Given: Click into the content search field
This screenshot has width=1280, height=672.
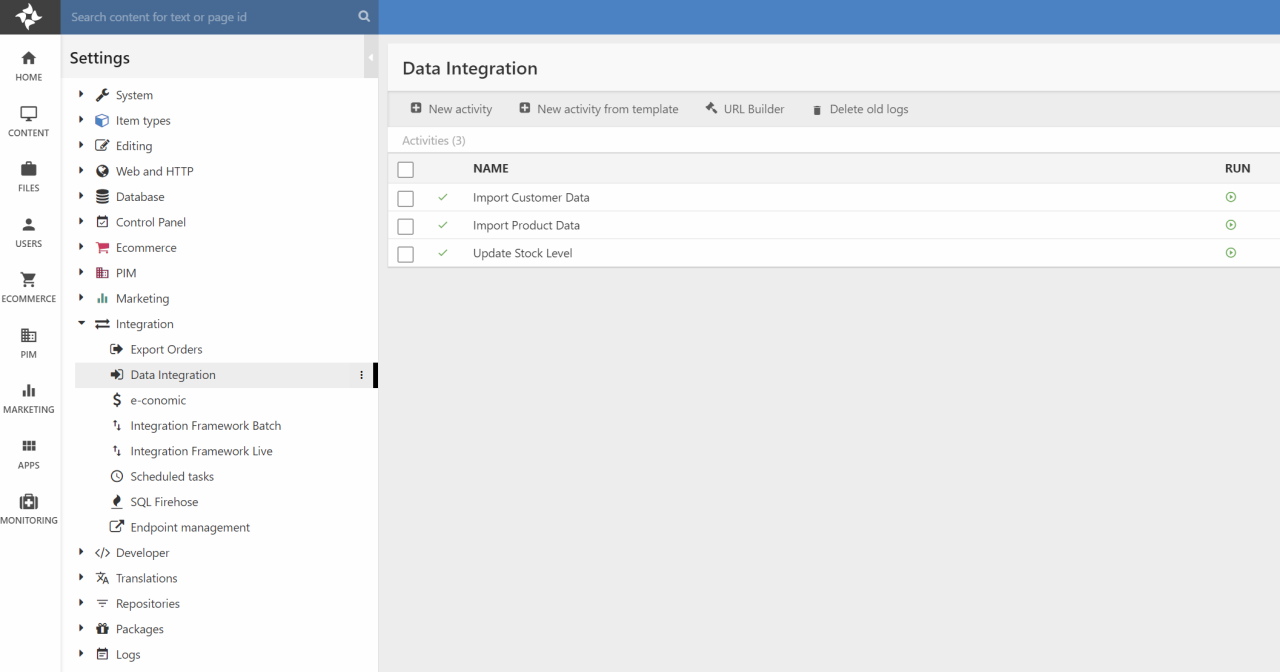Looking at the screenshot, I should coord(210,17).
